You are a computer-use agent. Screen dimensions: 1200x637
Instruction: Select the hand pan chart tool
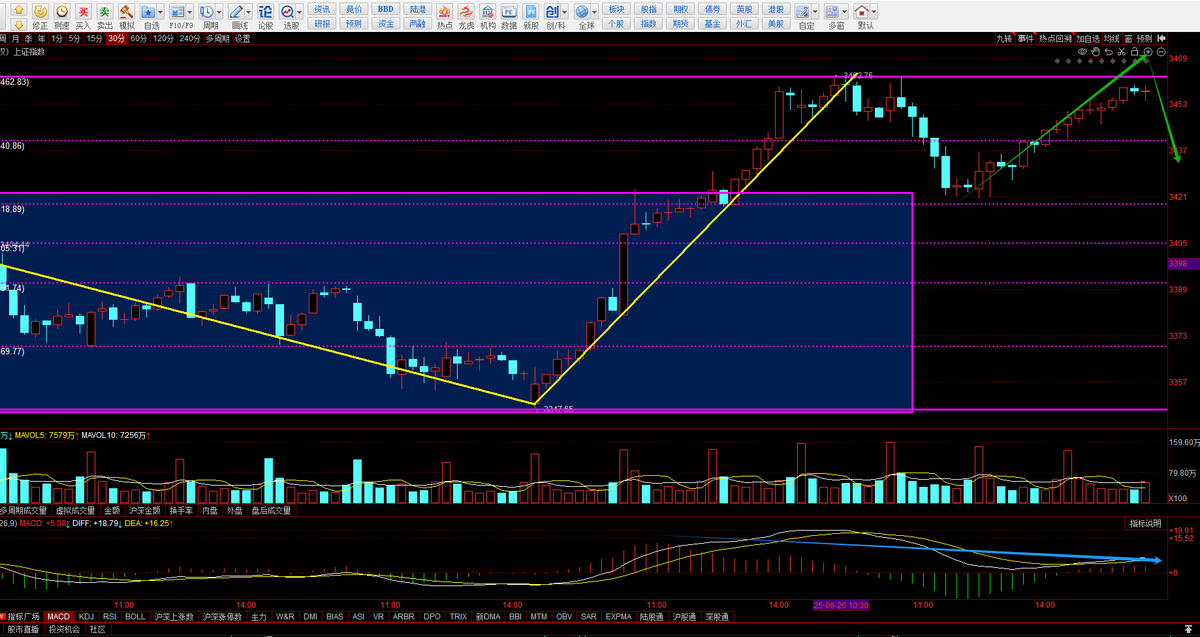click(1096, 51)
